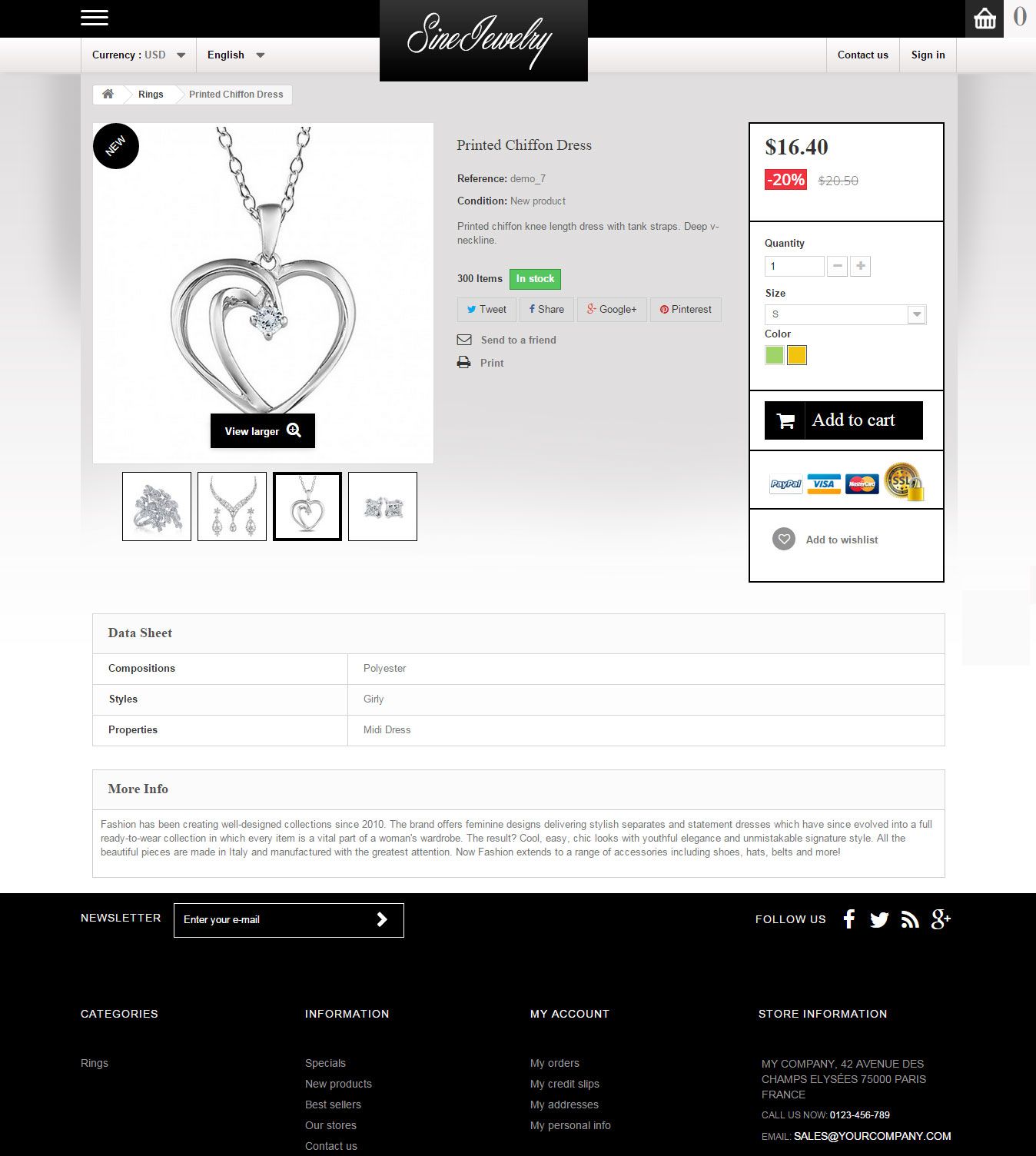Submit newsletter email with arrow icon
The image size is (1036, 1156).
(382, 919)
